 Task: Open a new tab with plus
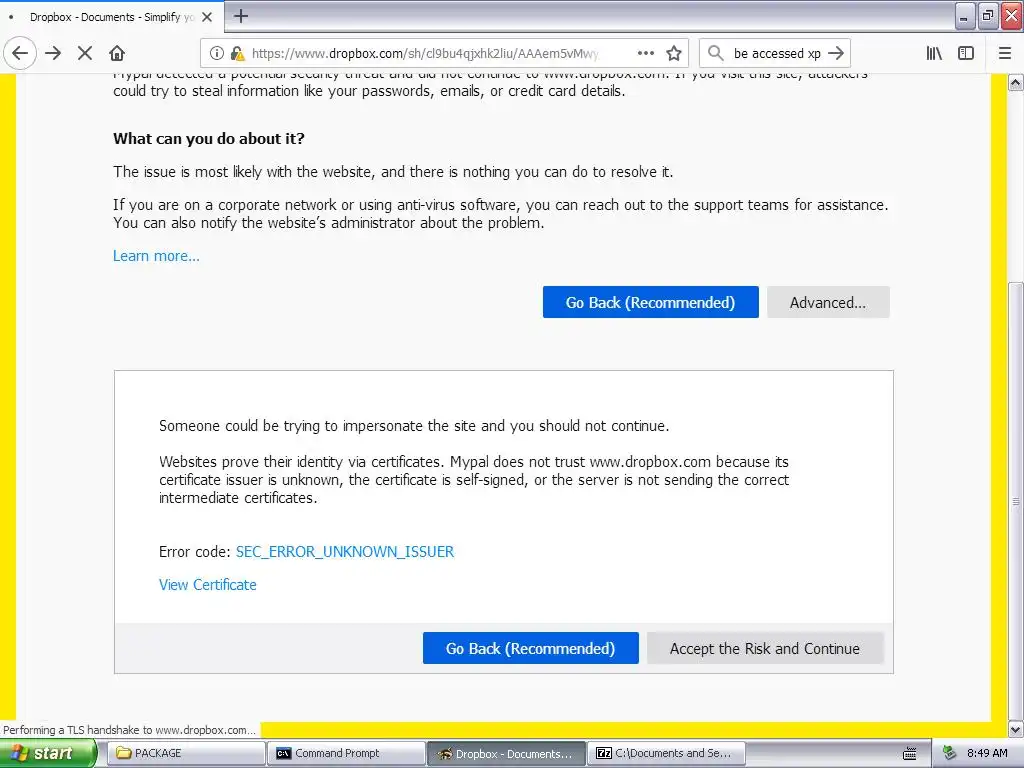[x=241, y=16]
